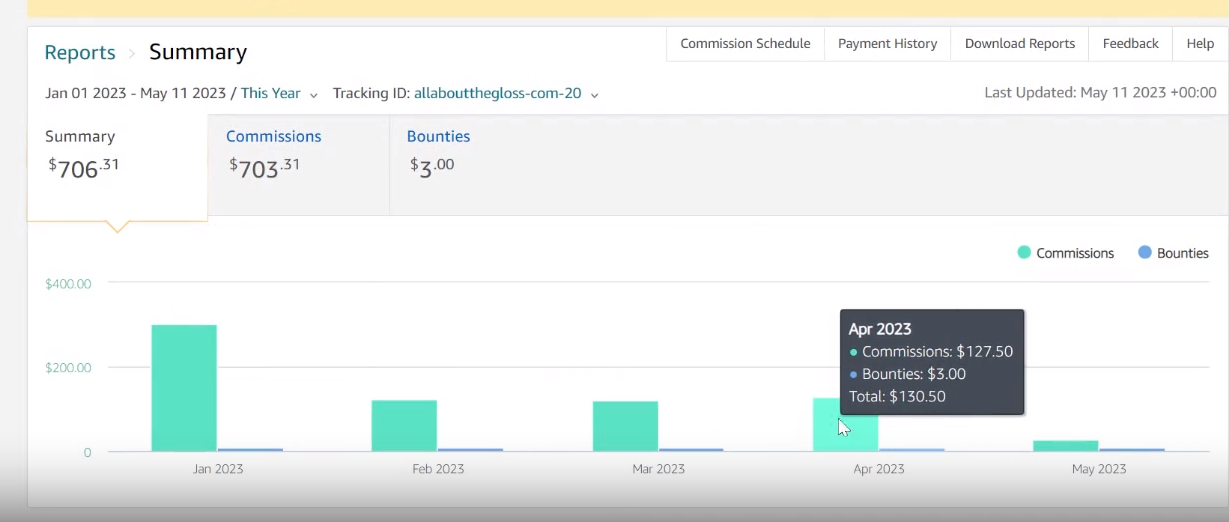Open the Tracking ID allabouttheglos-com-20 dropdown
The width and height of the screenshot is (1229, 522).
(x=506, y=93)
